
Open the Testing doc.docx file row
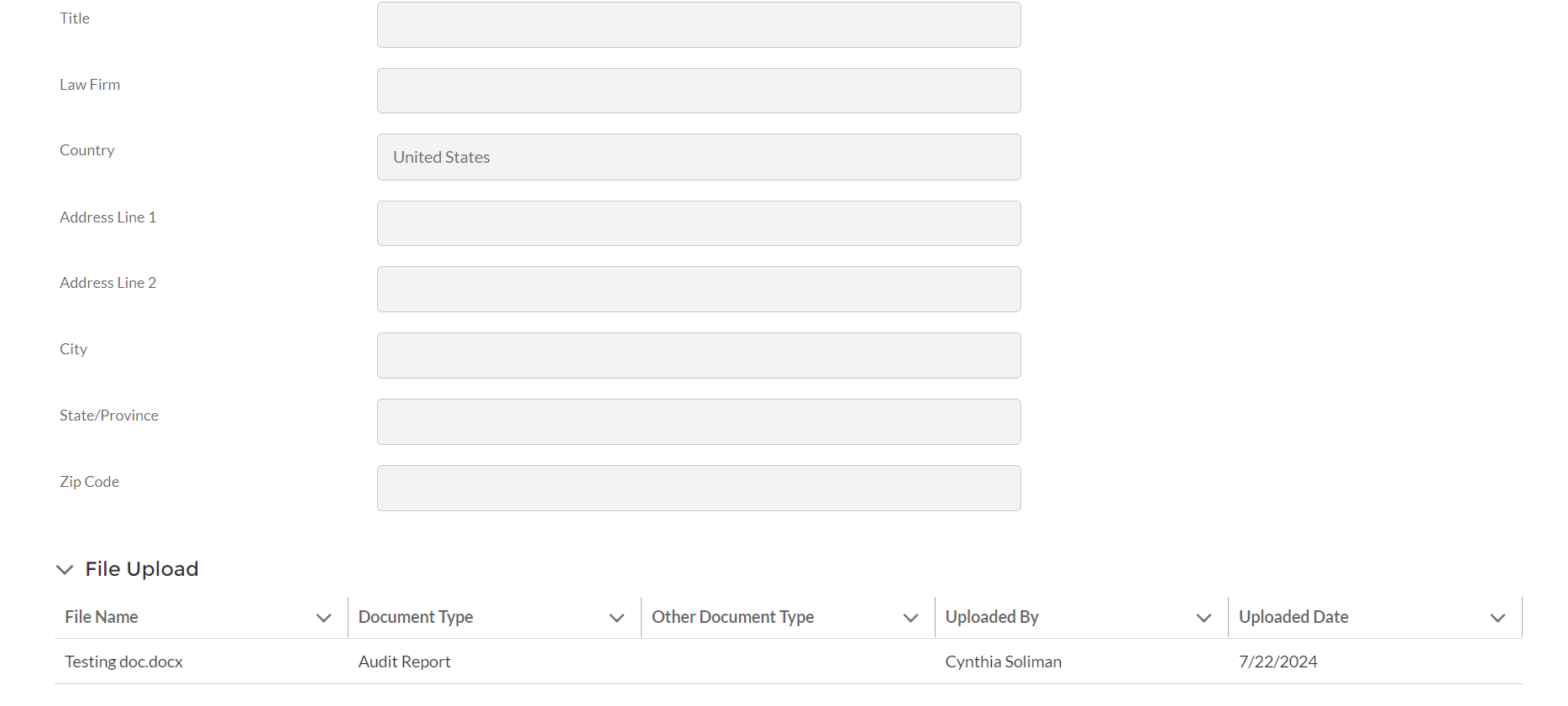pos(124,662)
